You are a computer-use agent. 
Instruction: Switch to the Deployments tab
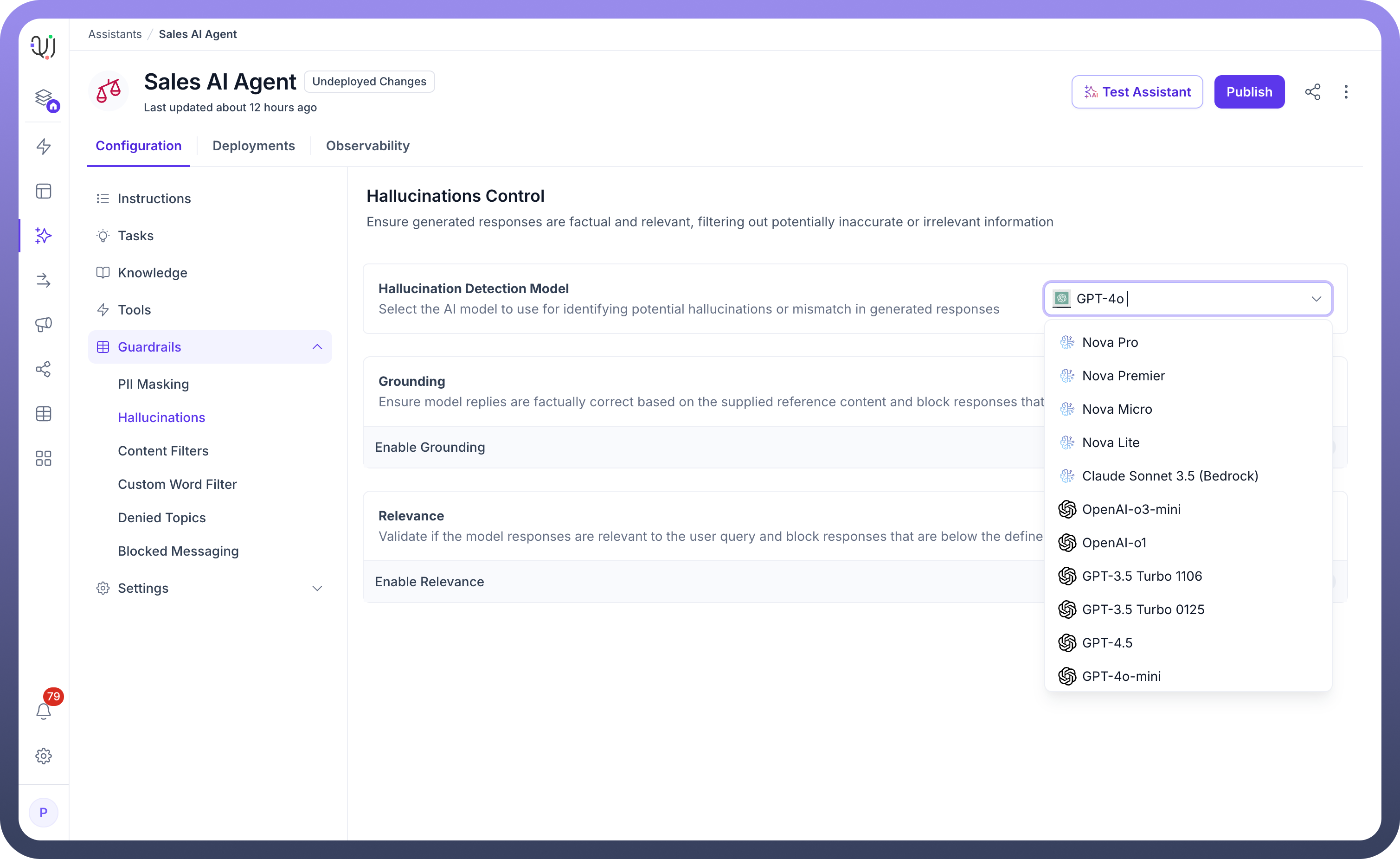[x=253, y=146]
